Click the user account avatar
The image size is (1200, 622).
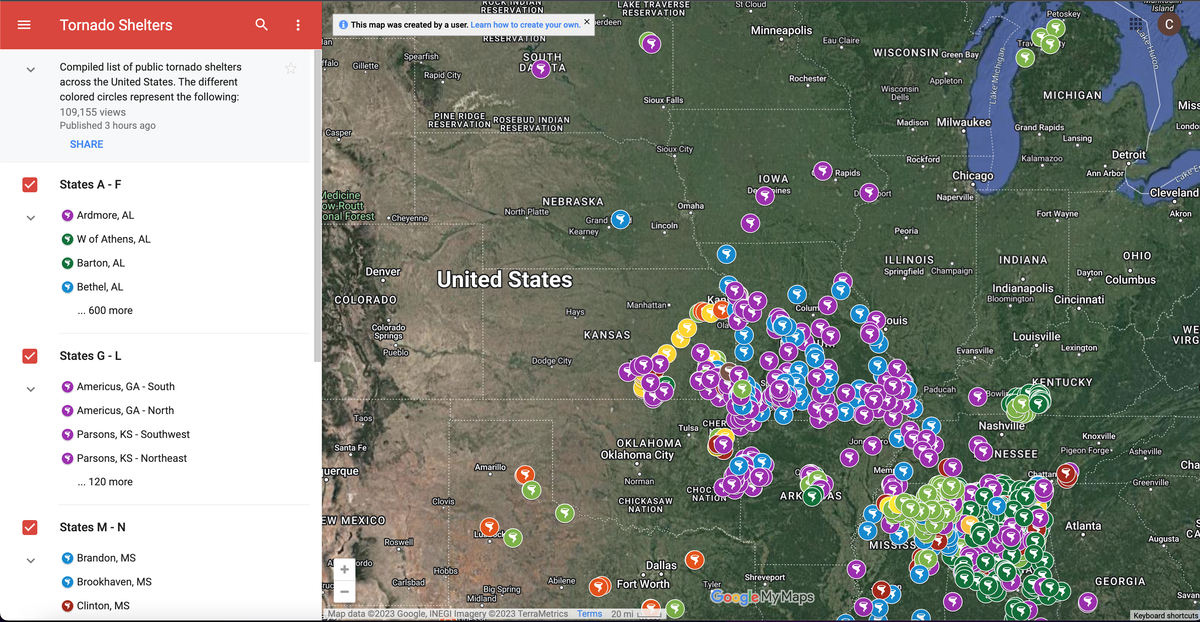click(1168, 24)
